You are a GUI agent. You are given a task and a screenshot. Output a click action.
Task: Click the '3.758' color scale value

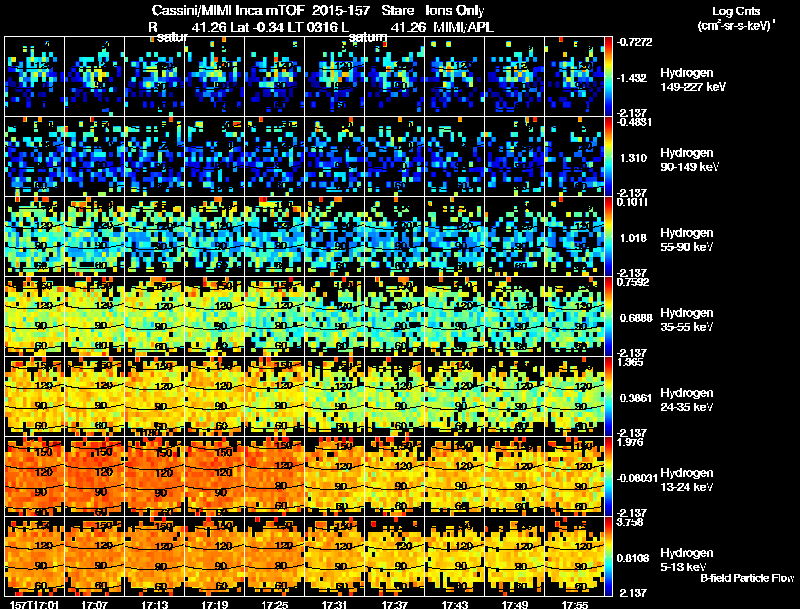pyautogui.click(x=630, y=522)
